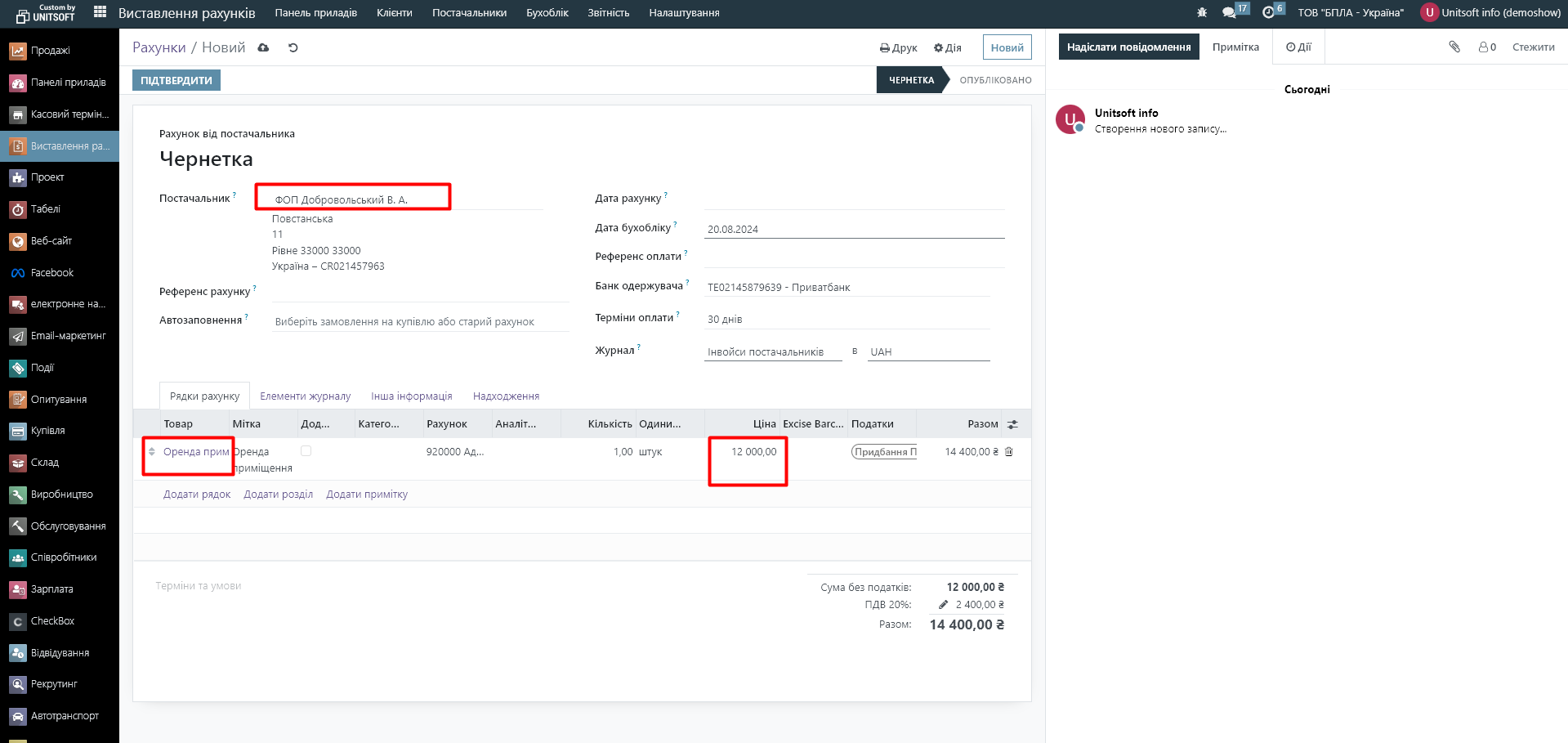Click the paperclip attachment icon

[1454, 47]
